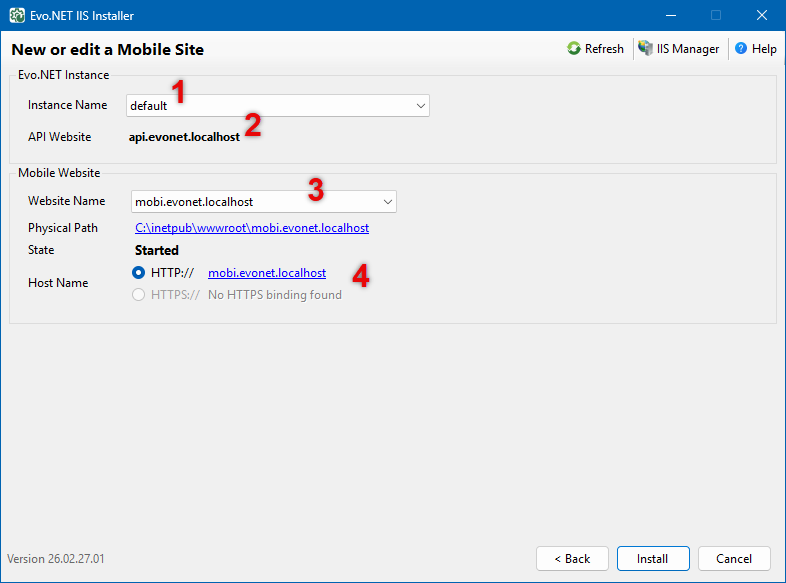
Task: Expand the Website Name dropdown arrow
Action: pyautogui.click(x=387, y=202)
